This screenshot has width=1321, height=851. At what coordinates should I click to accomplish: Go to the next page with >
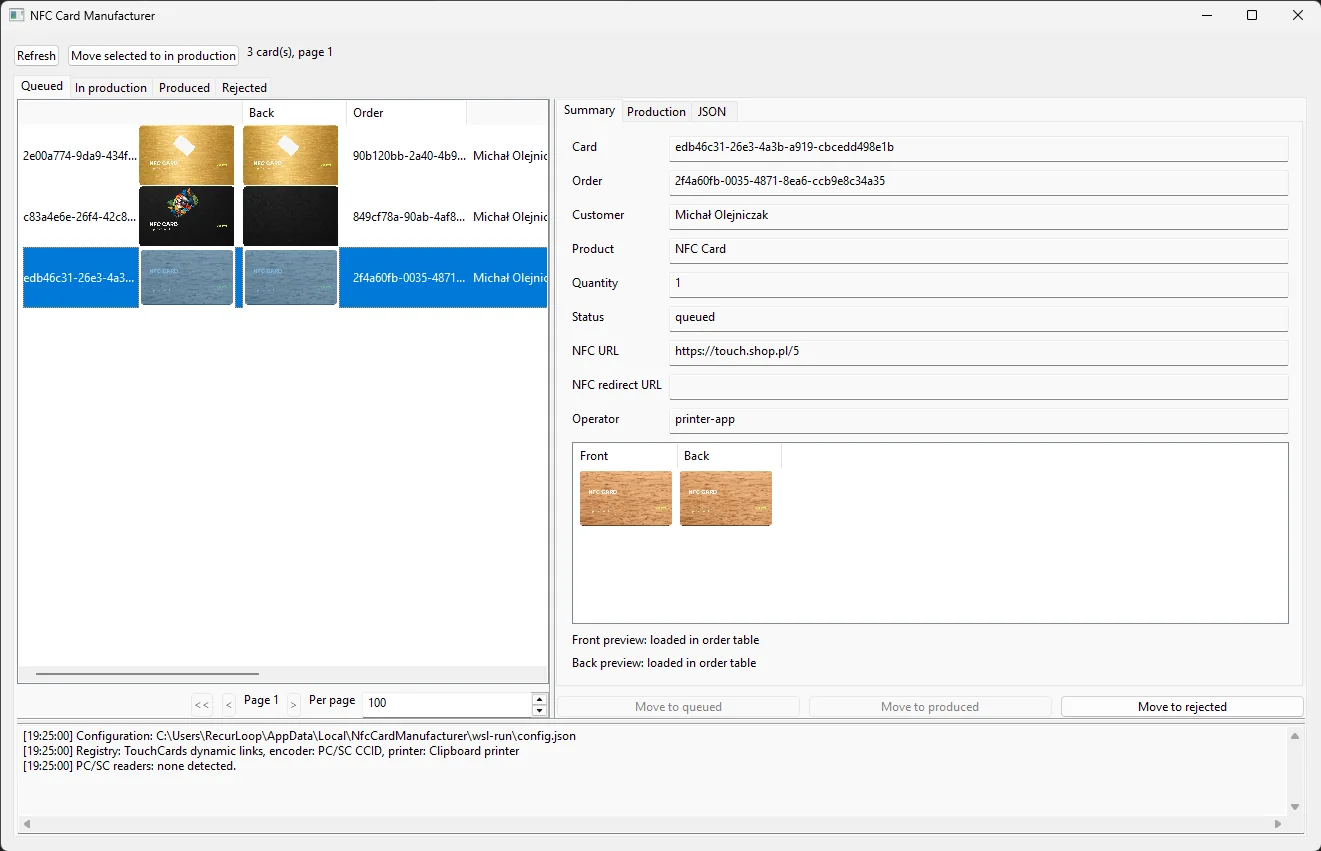pos(293,705)
